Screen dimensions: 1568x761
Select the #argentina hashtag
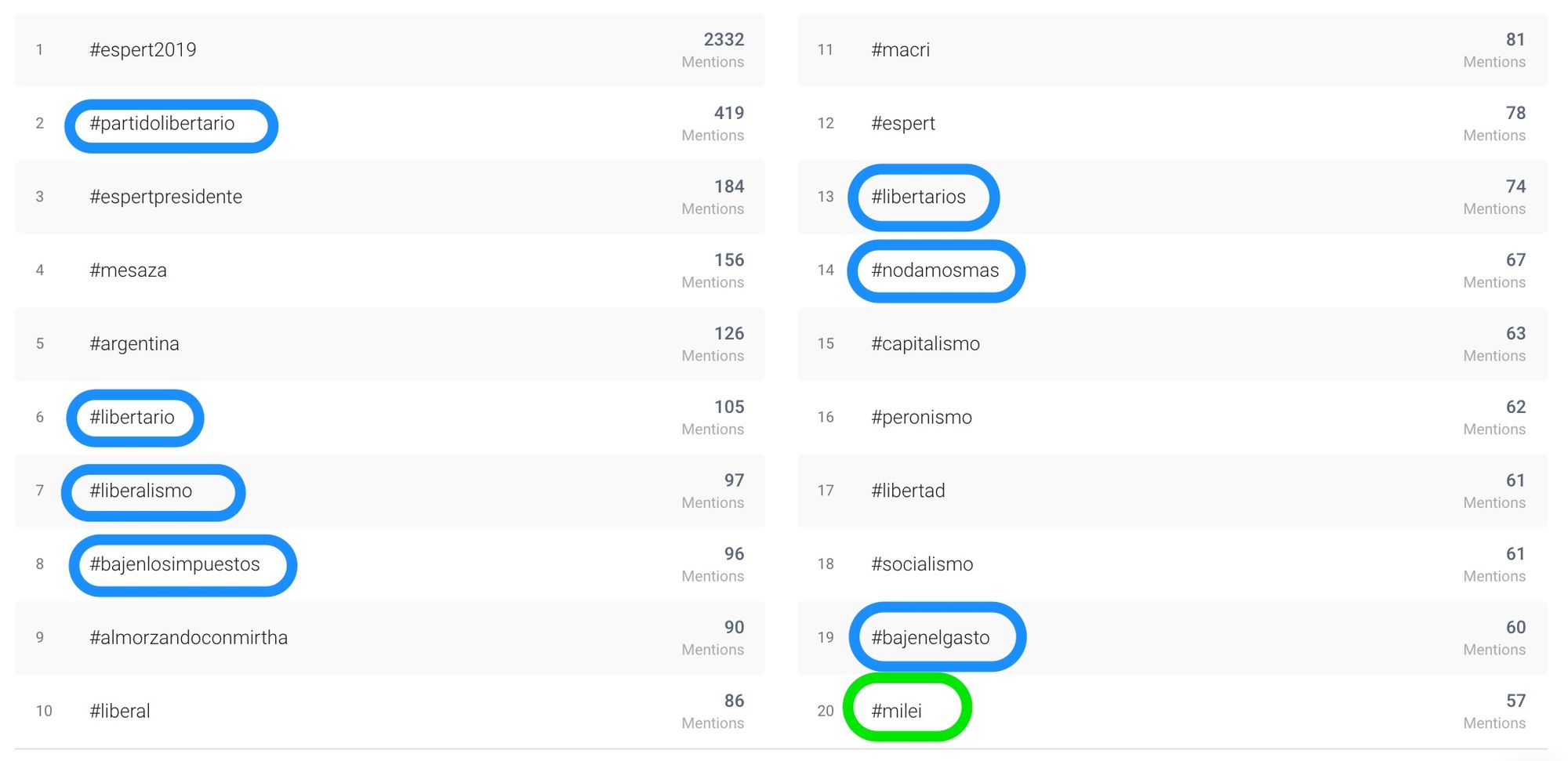coord(134,344)
